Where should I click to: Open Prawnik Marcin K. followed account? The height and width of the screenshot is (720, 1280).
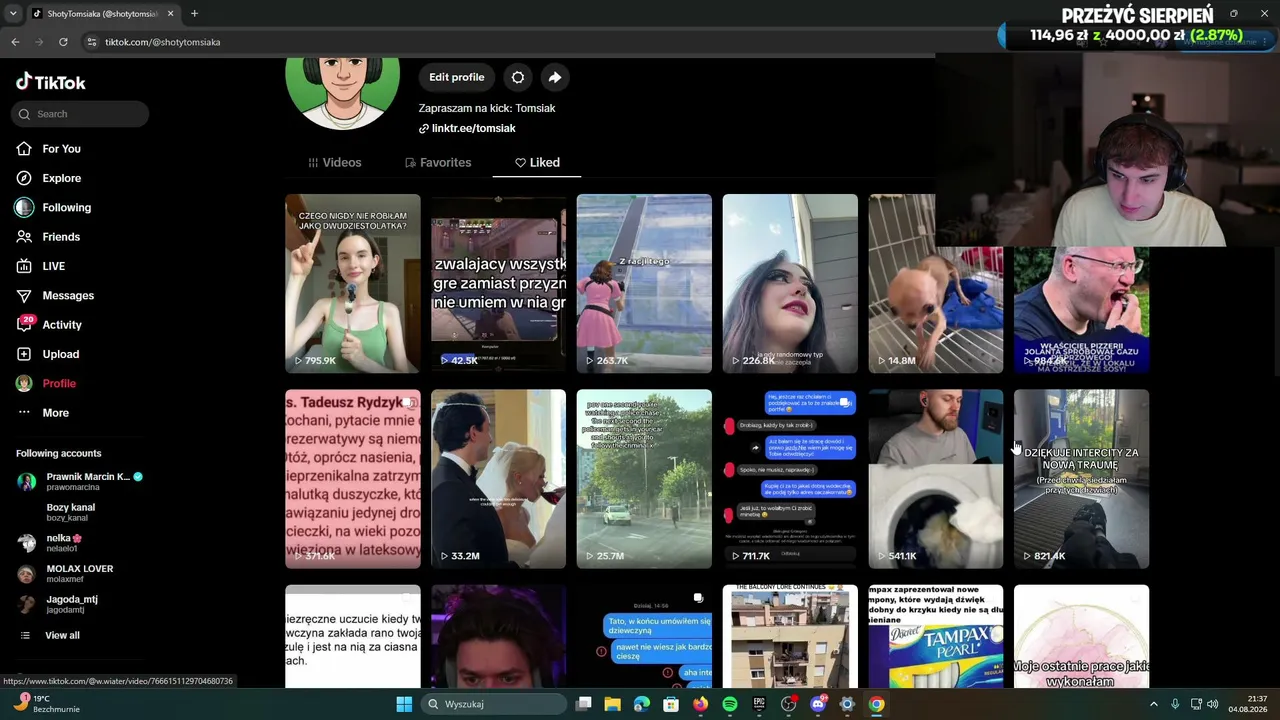(x=82, y=481)
